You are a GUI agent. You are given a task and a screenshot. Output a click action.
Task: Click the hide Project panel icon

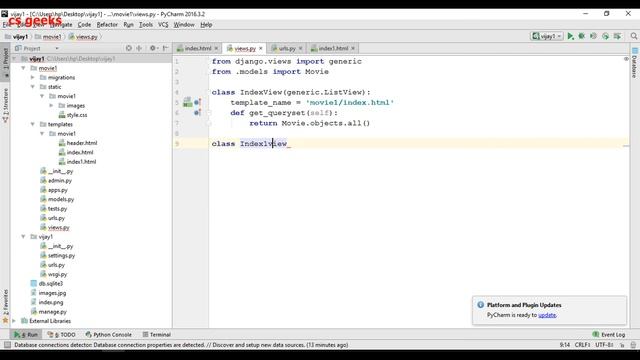coord(165,48)
